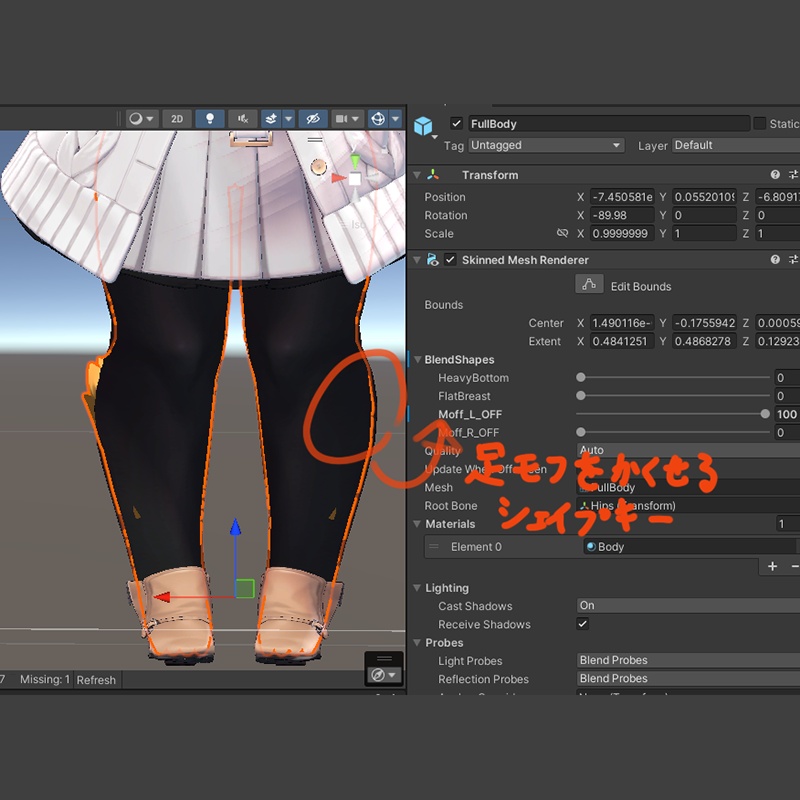The width and height of the screenshot is (800, 800).
Task: Toggle scene effects layers button
Action: pos(271,119)
